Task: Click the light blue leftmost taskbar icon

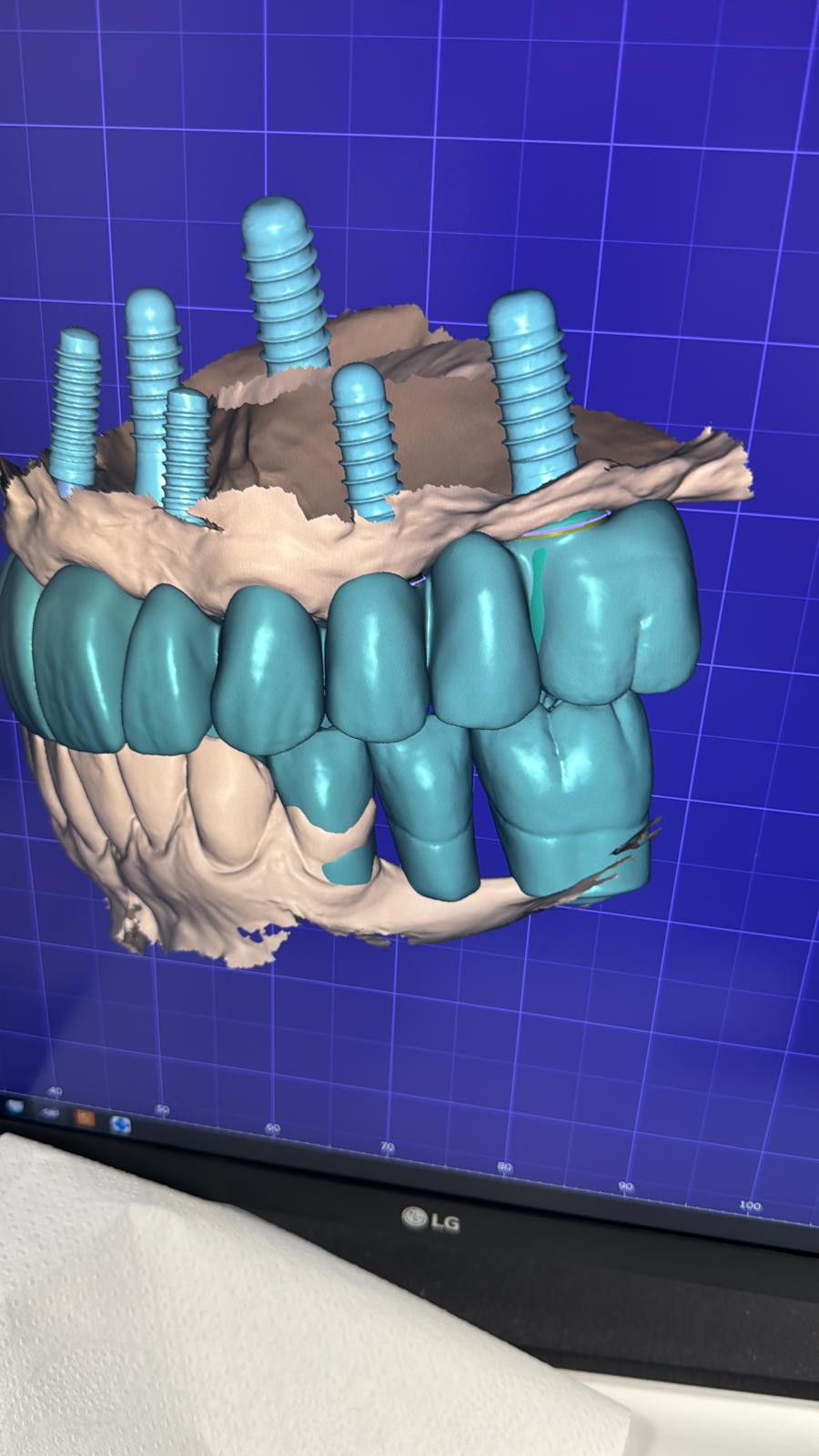Action: pos(15,1107)
